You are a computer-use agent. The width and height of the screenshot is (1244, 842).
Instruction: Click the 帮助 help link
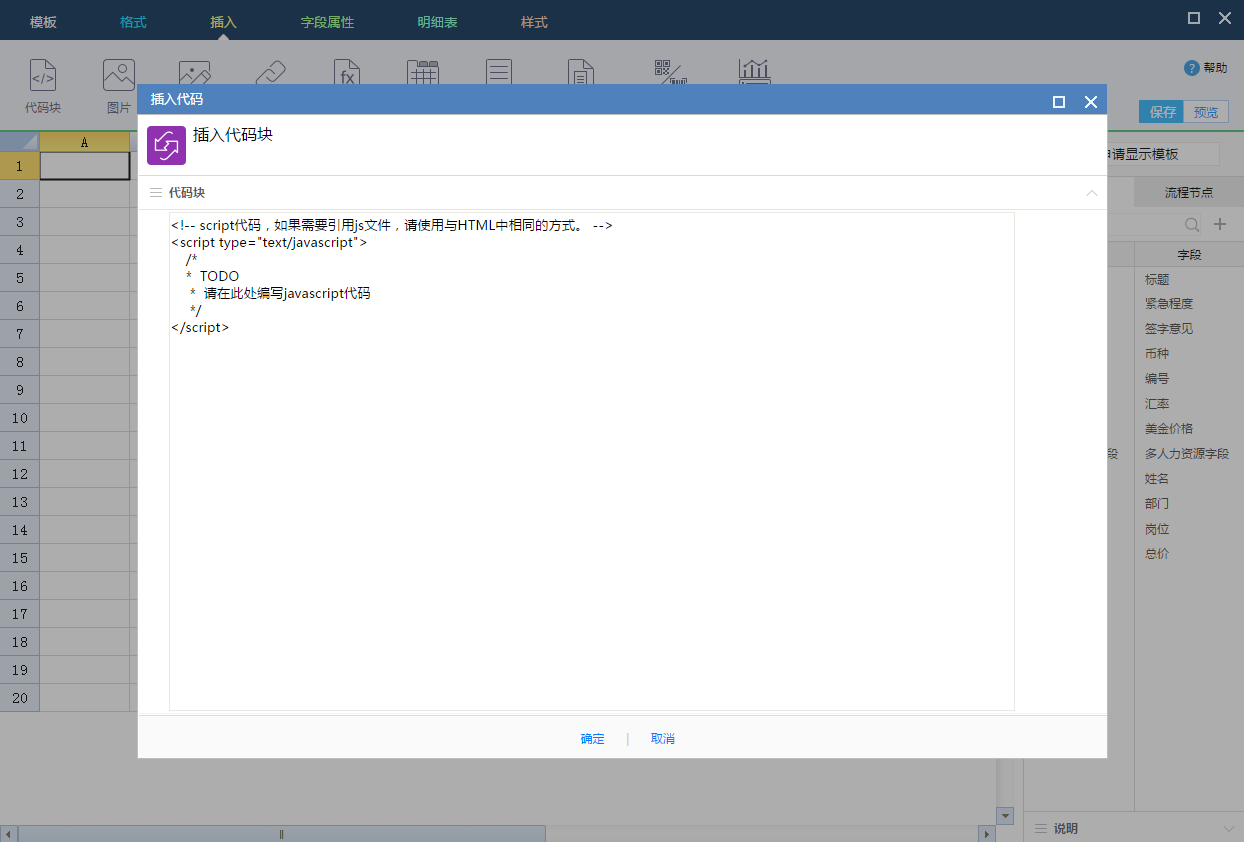coord(1215,68)
